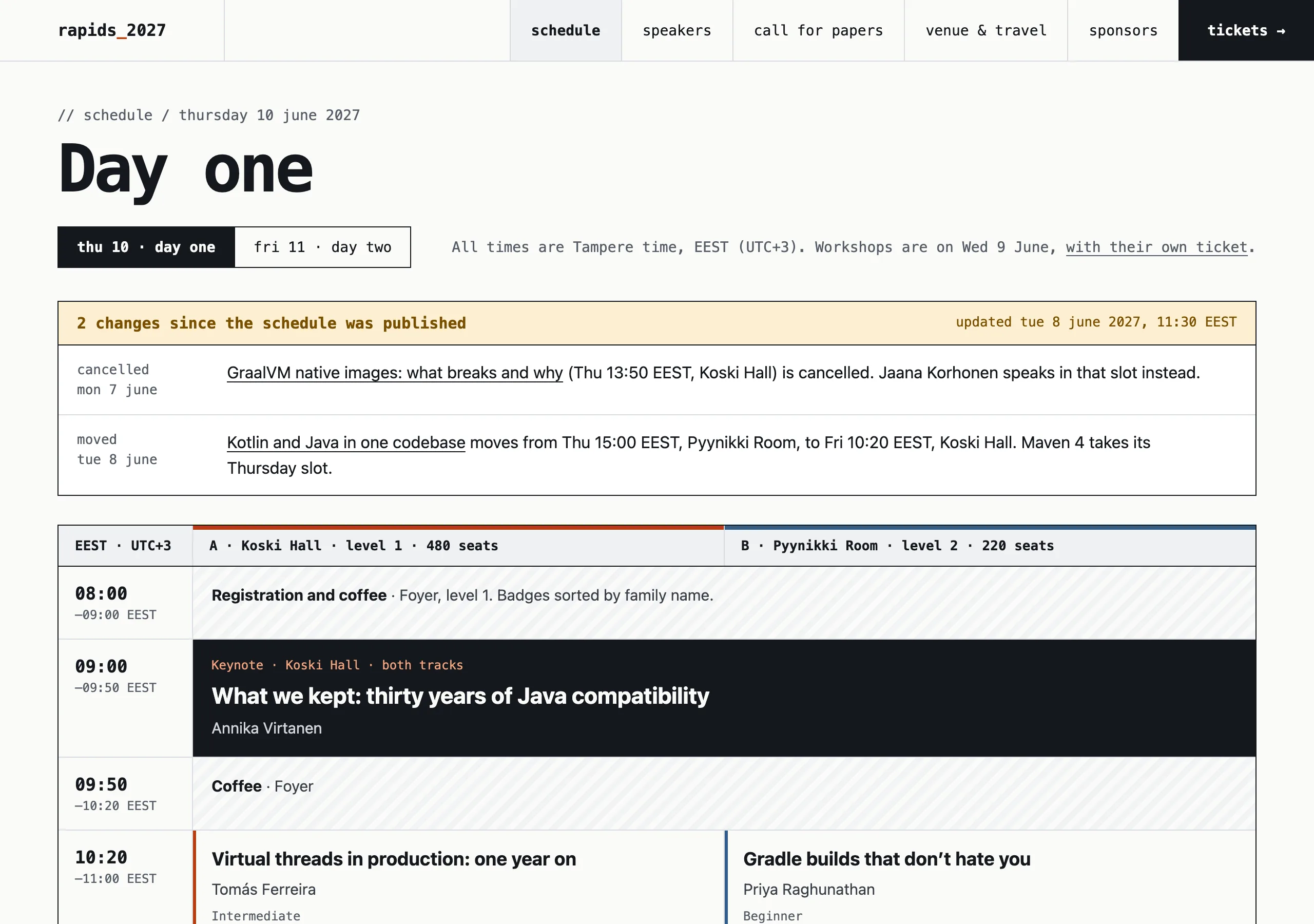Go to call for papers
Screen dimensions: 1314x924
(818, 30)
